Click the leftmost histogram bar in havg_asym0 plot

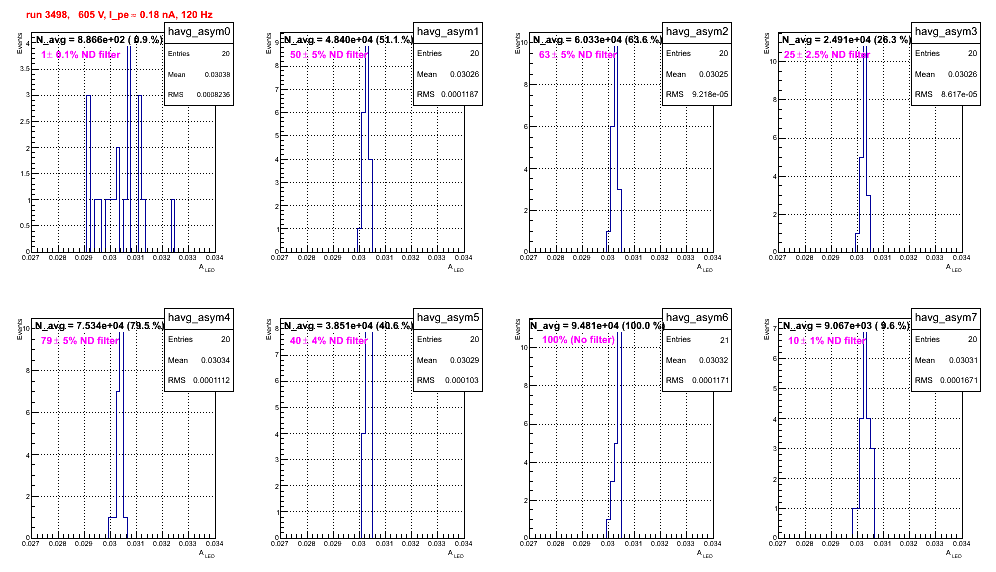point(88,174)
